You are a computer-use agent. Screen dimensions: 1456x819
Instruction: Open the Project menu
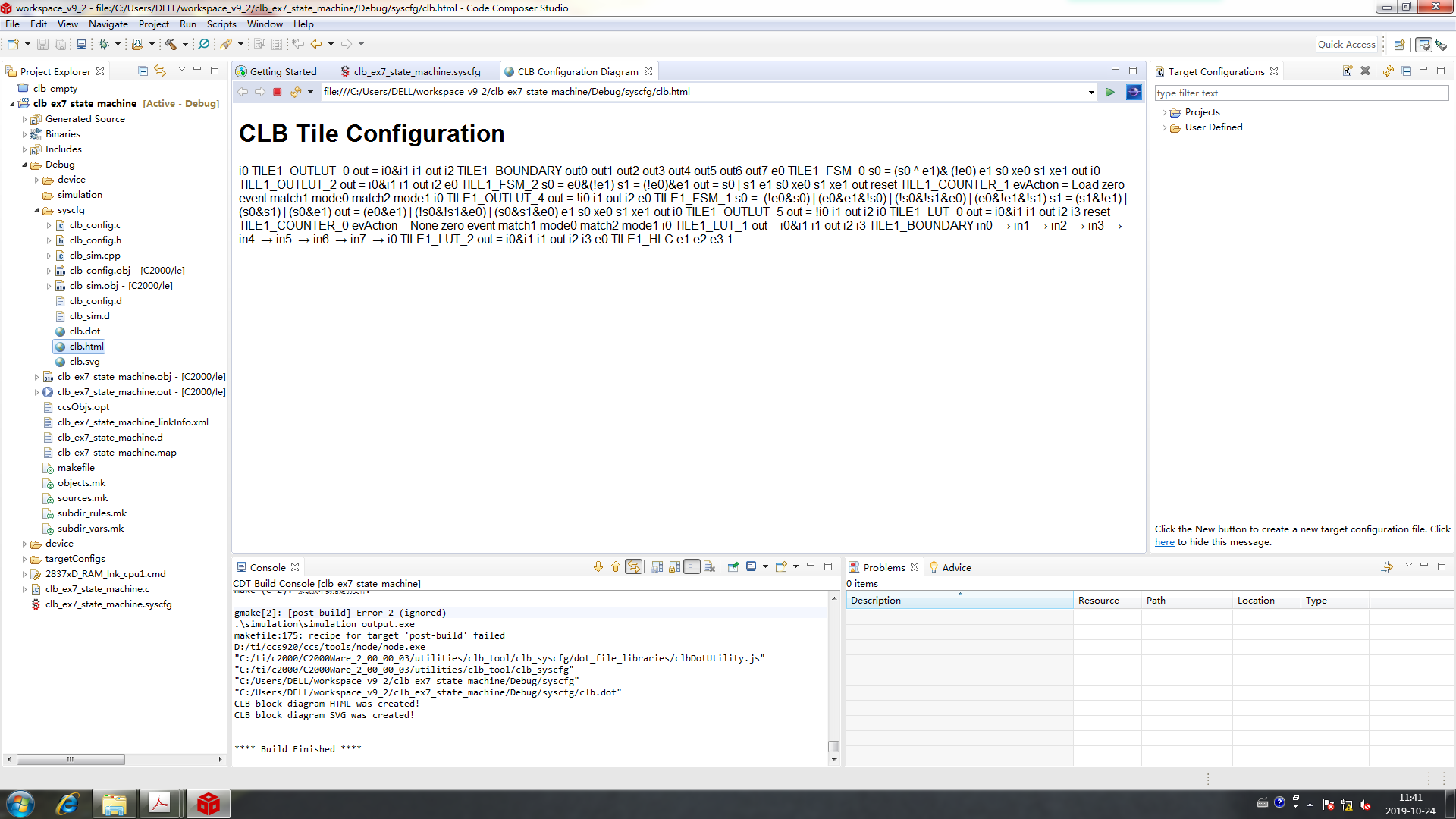pyautogui.click(x=153, y=24)
